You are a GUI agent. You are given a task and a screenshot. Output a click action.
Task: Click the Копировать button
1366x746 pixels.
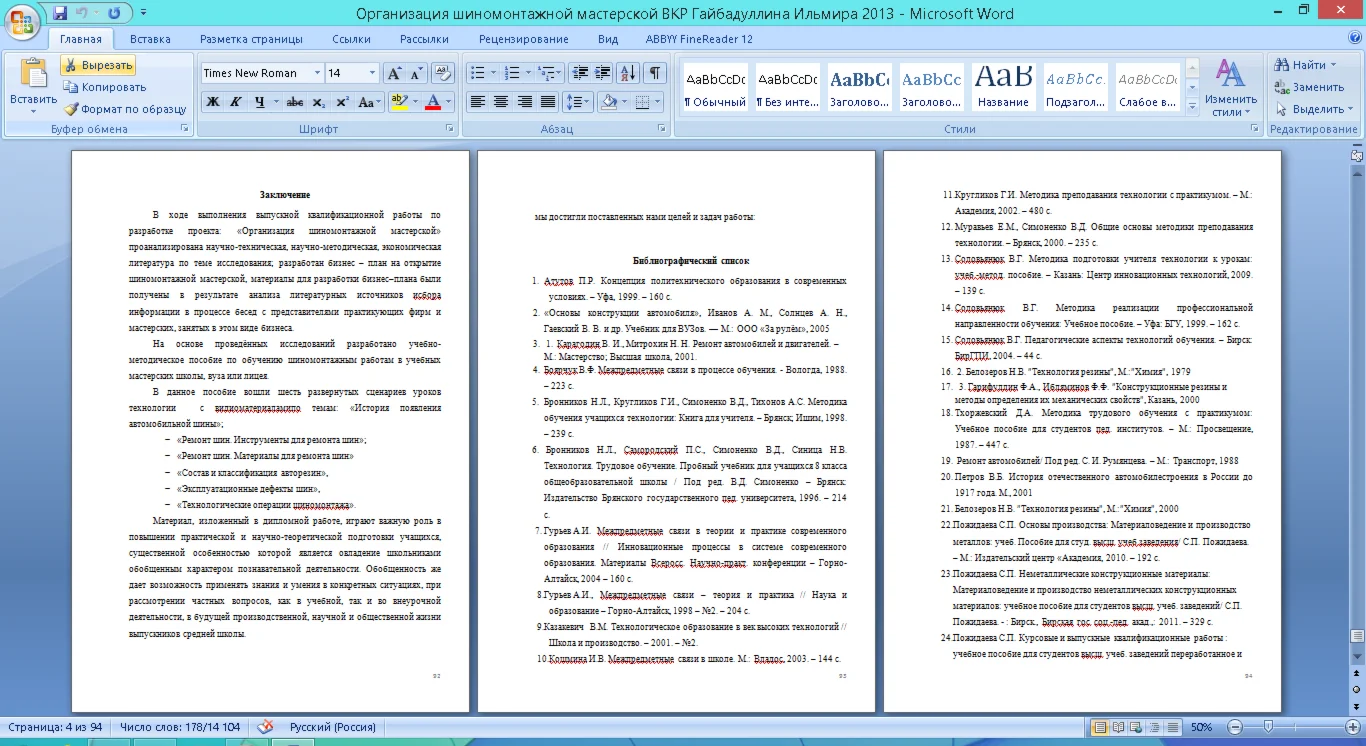(x=104, y=87)
